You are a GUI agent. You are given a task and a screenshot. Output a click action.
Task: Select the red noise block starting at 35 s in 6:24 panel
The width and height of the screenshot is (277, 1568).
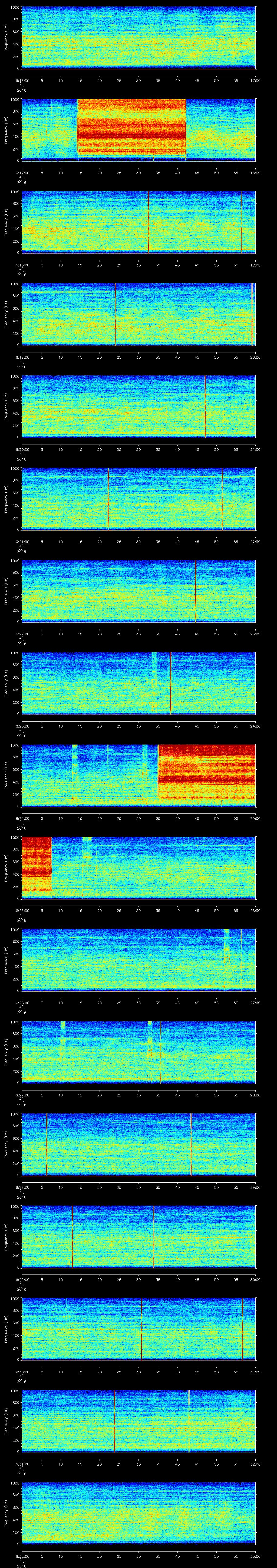(206, 771)
